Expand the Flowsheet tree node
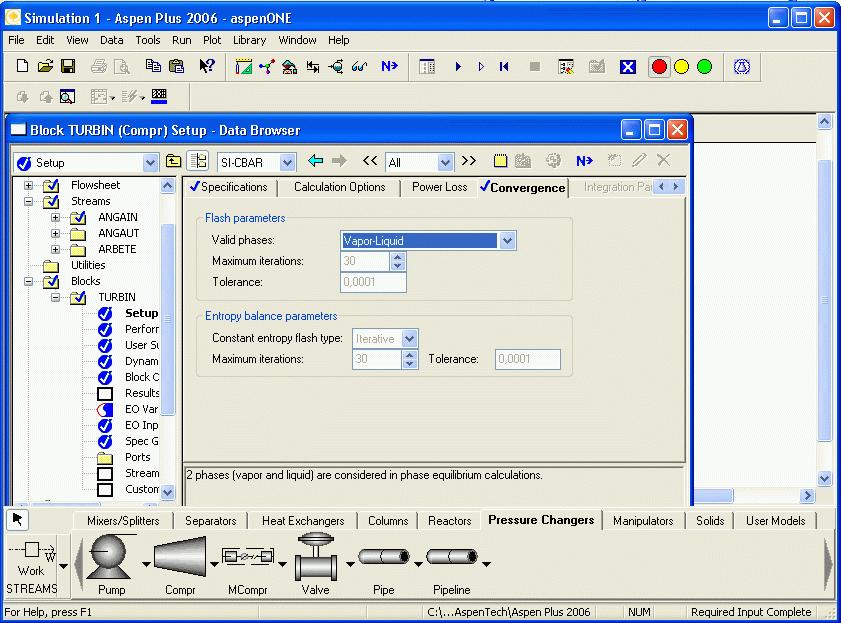Image resolution: width=841 pixels, height=623 pixels. (x=28, y=186)
